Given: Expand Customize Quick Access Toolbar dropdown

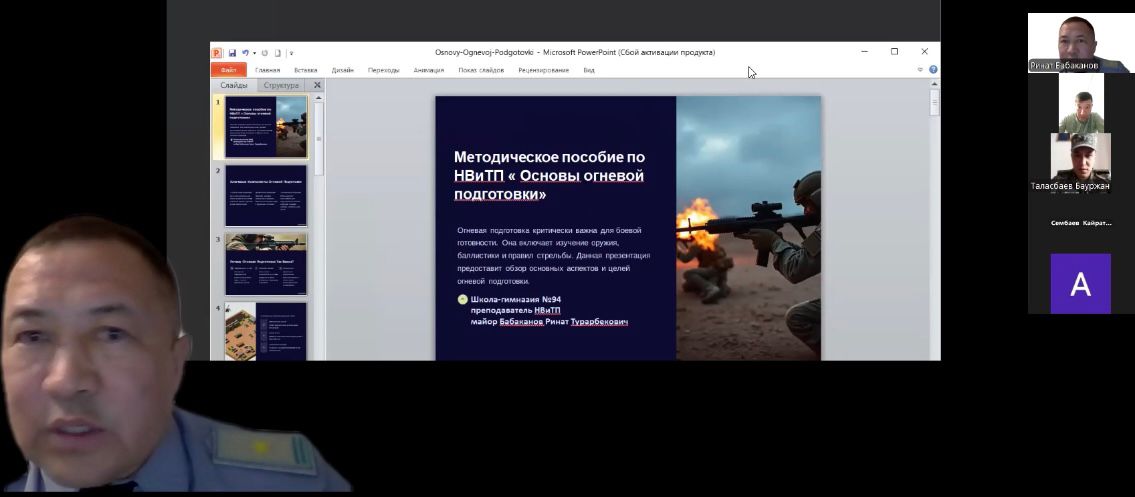Looking at the screenshot, I should [291, 53].
